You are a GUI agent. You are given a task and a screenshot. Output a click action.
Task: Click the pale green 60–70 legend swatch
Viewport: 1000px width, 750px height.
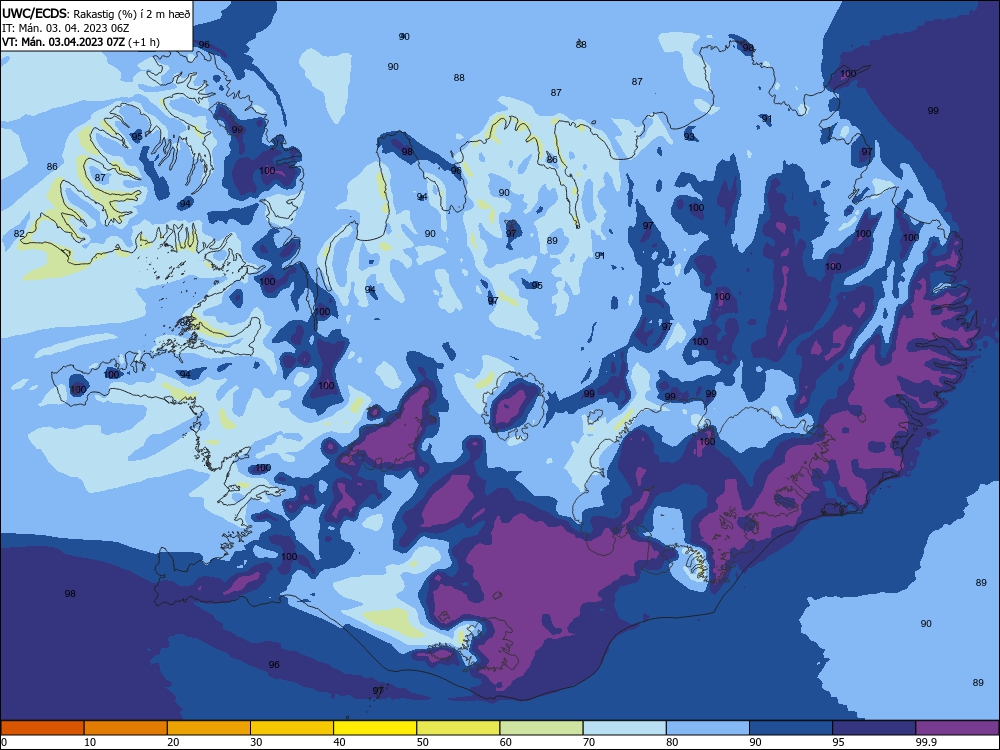tap(541, 728)
